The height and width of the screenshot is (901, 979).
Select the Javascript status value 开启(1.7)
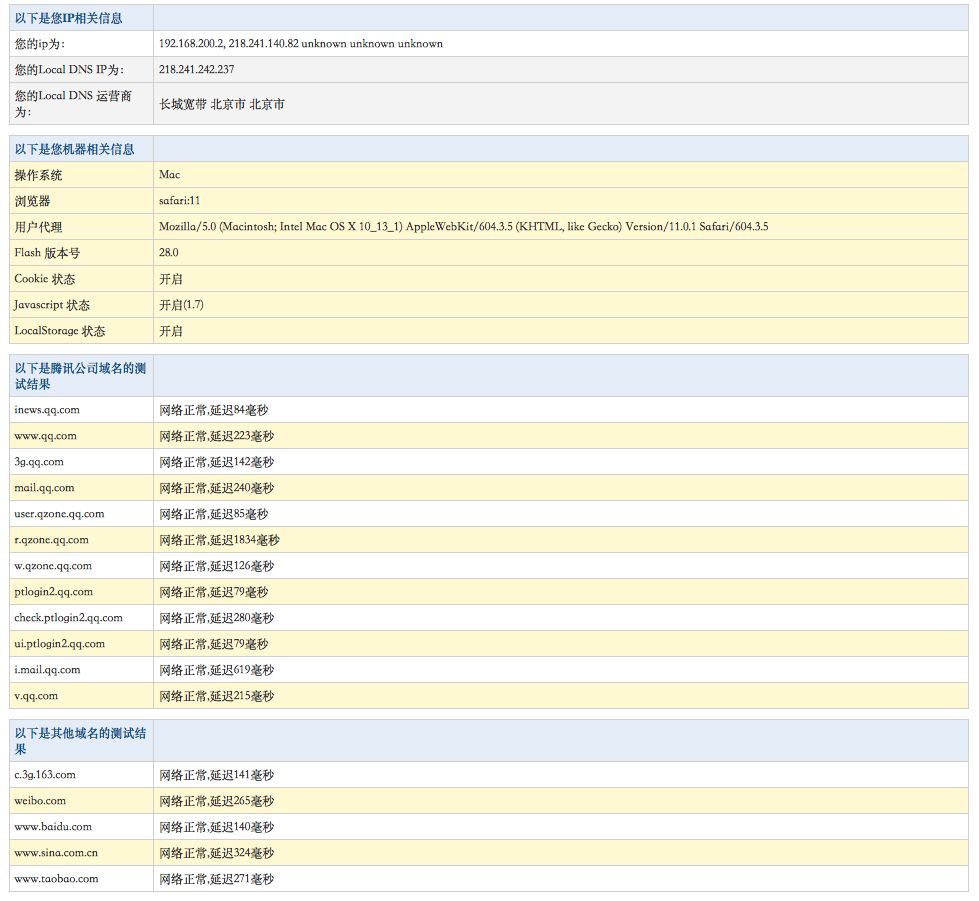[x=181, y=305]
